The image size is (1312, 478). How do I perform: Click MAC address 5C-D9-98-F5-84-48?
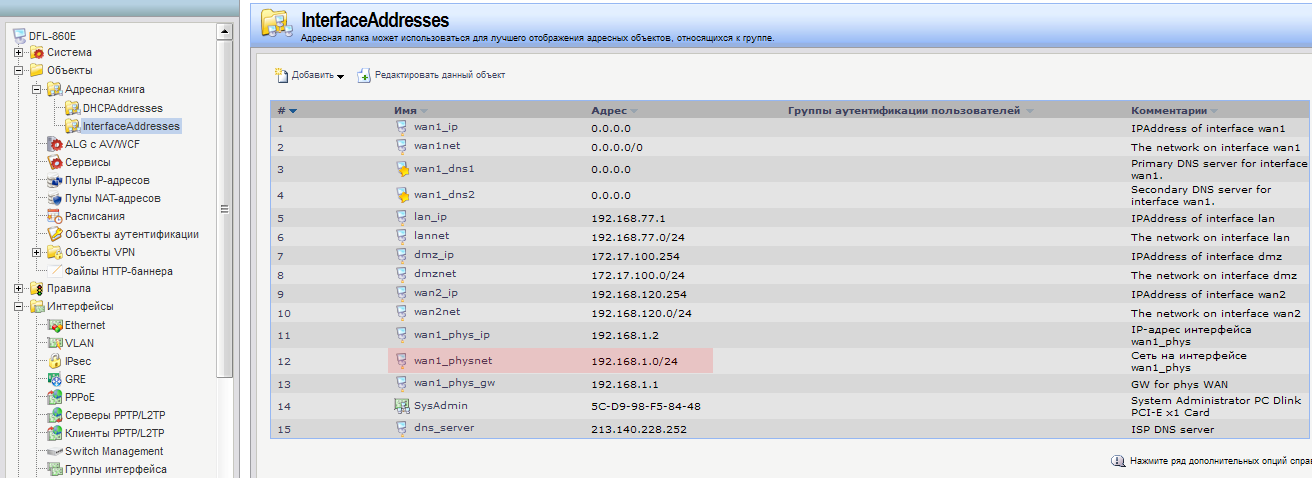coord(646,406)
